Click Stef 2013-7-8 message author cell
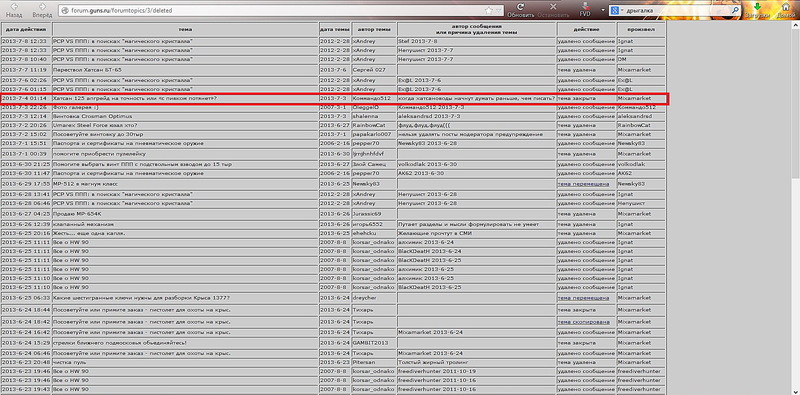 [x=477, y=41]
